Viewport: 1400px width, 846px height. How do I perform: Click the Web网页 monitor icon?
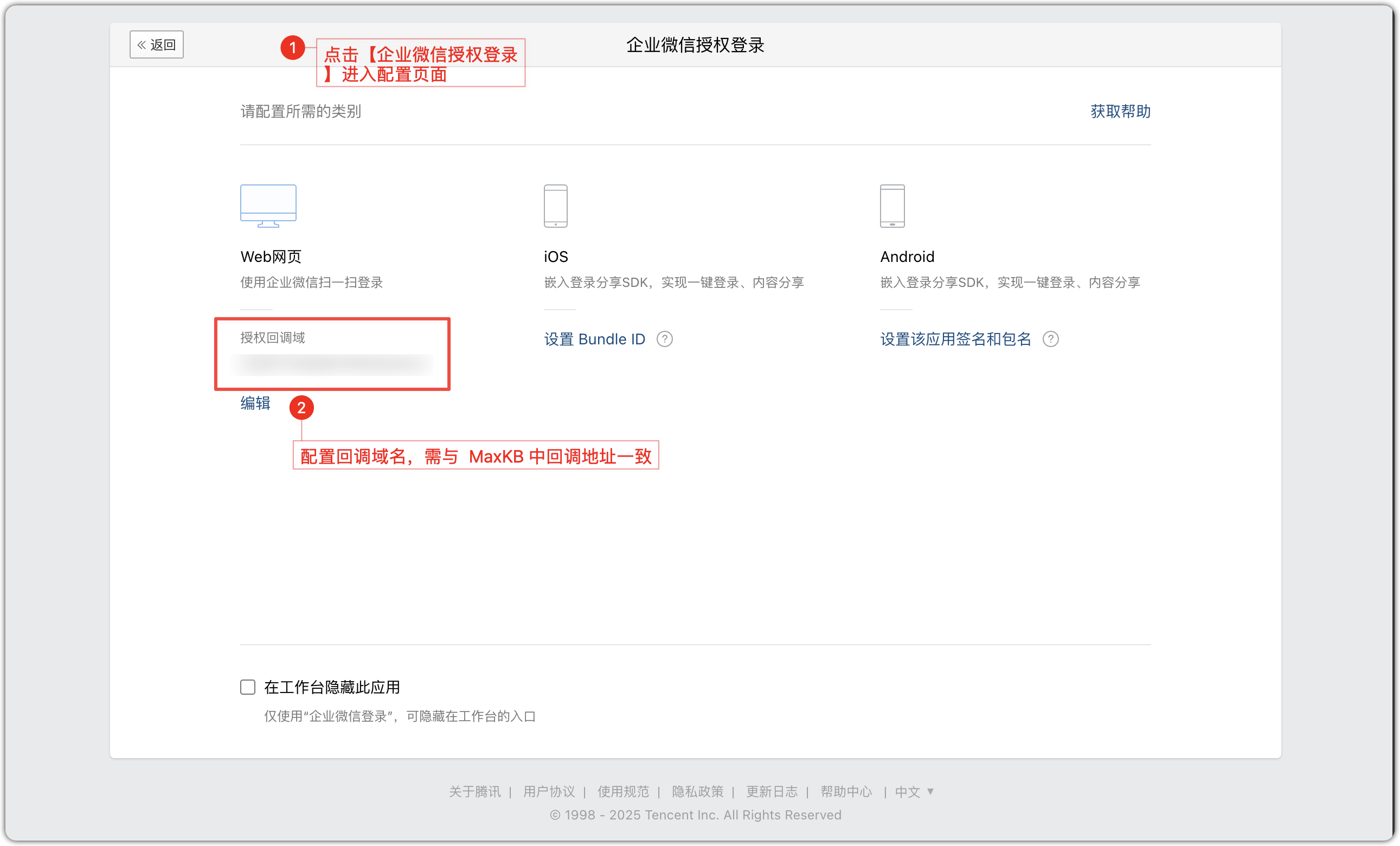[x=268, y=206]
